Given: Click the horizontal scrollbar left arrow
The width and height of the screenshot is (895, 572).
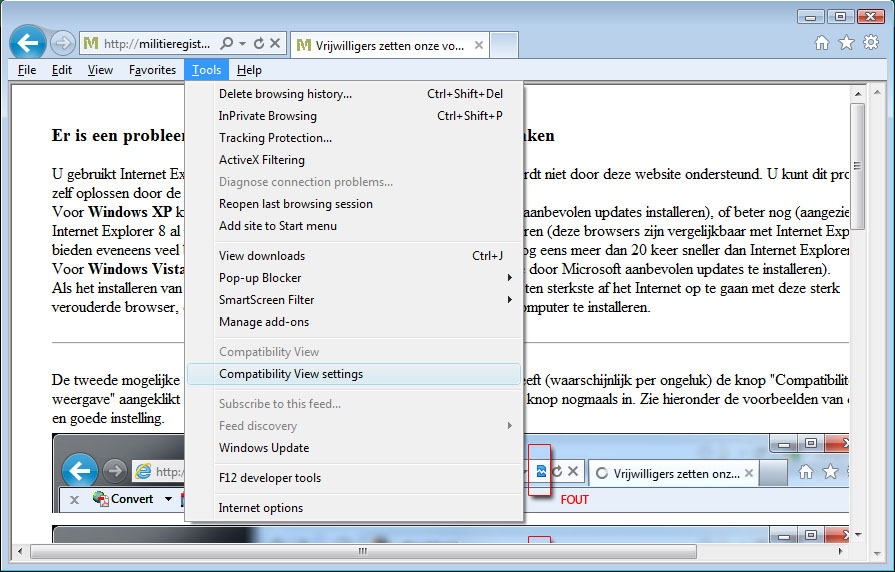Looking at the screenshot, I should (21, 551).
